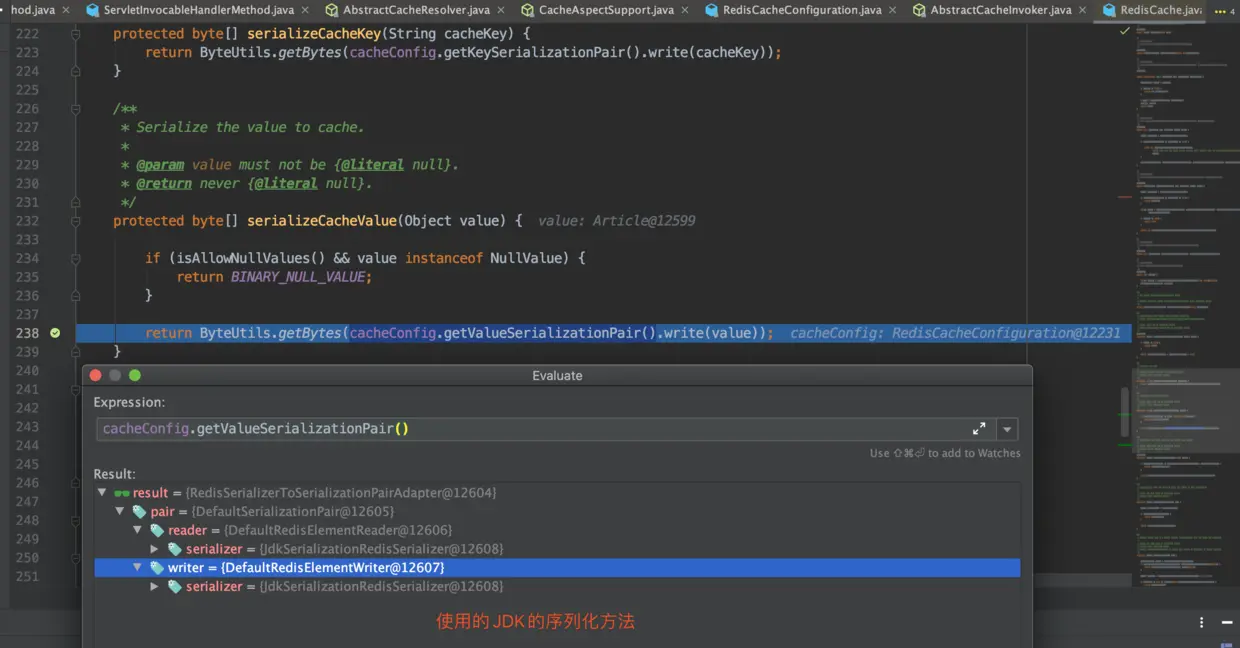Screen dimensions: 1240x648
Task: Close the CacheAspectSupport.java tab
Action: coord(687,10)
